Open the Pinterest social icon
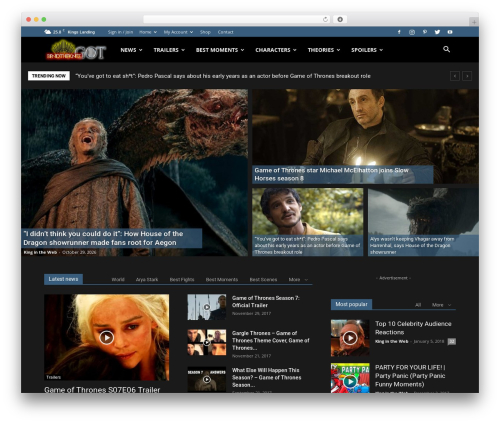This screenshot has width=500, height=423. (425, 32)
